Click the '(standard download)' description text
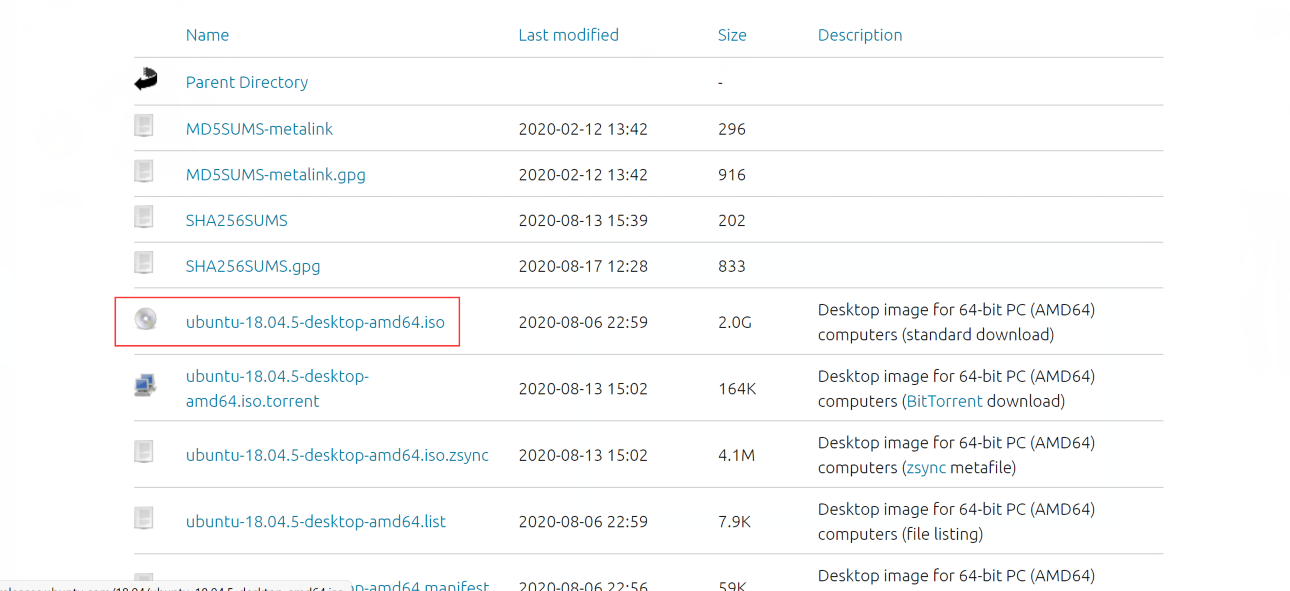 [978, 334]
